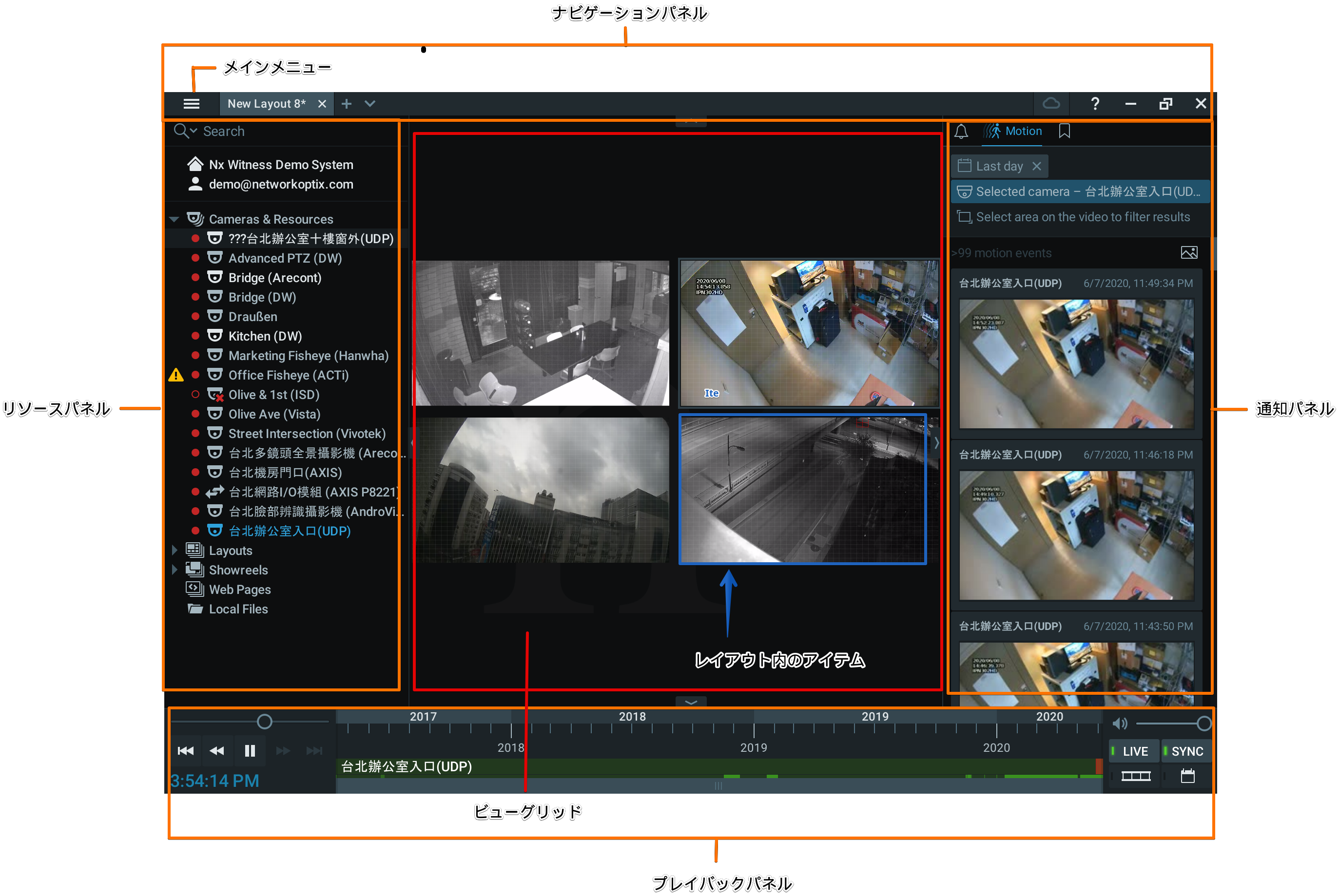This screenshot has width=1339, height=896.
Task: Mute audio with the speaker icon
Action: tap(1120, 724)
